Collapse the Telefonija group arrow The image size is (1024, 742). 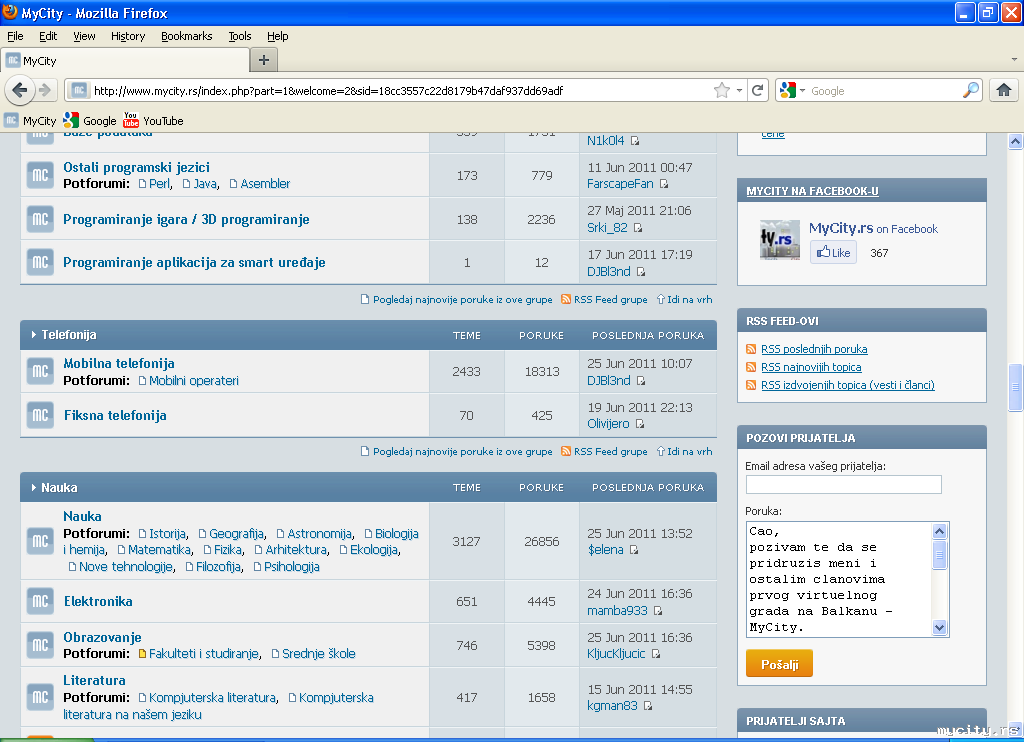tap(33, 334)
